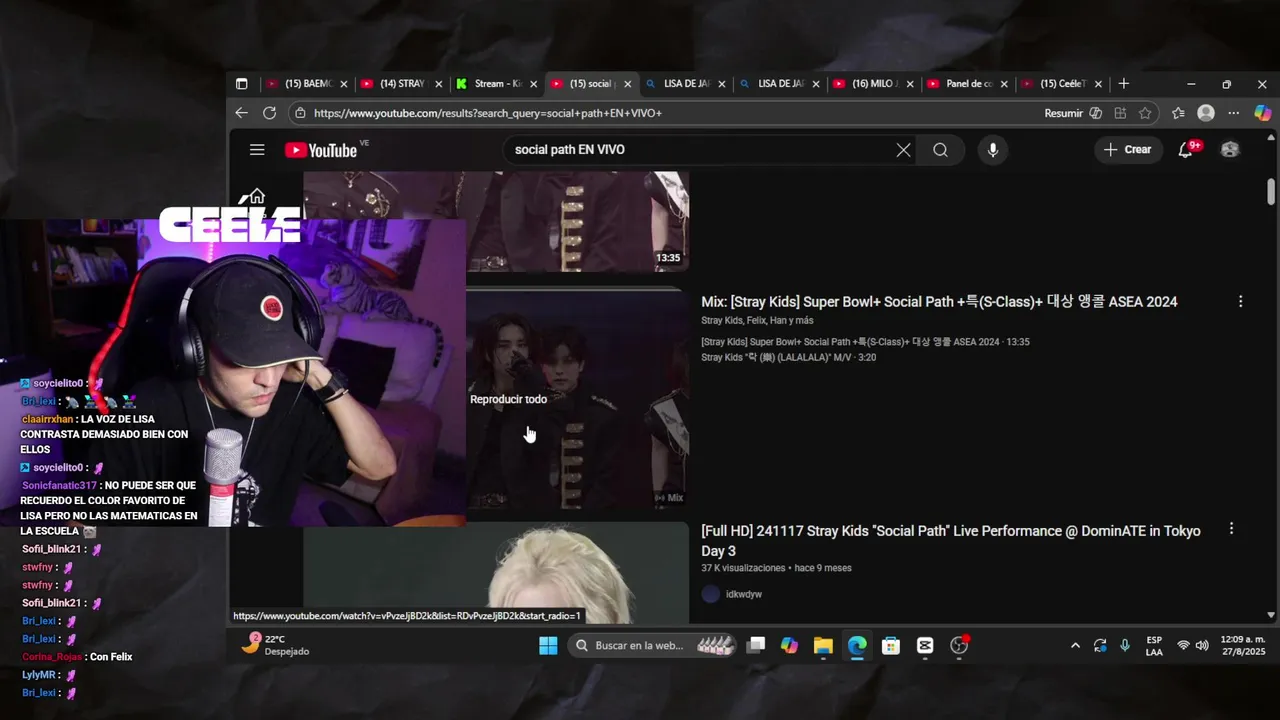
Task: Click the idkwdyw channel avatar
Action: click(x=711, y=594)
